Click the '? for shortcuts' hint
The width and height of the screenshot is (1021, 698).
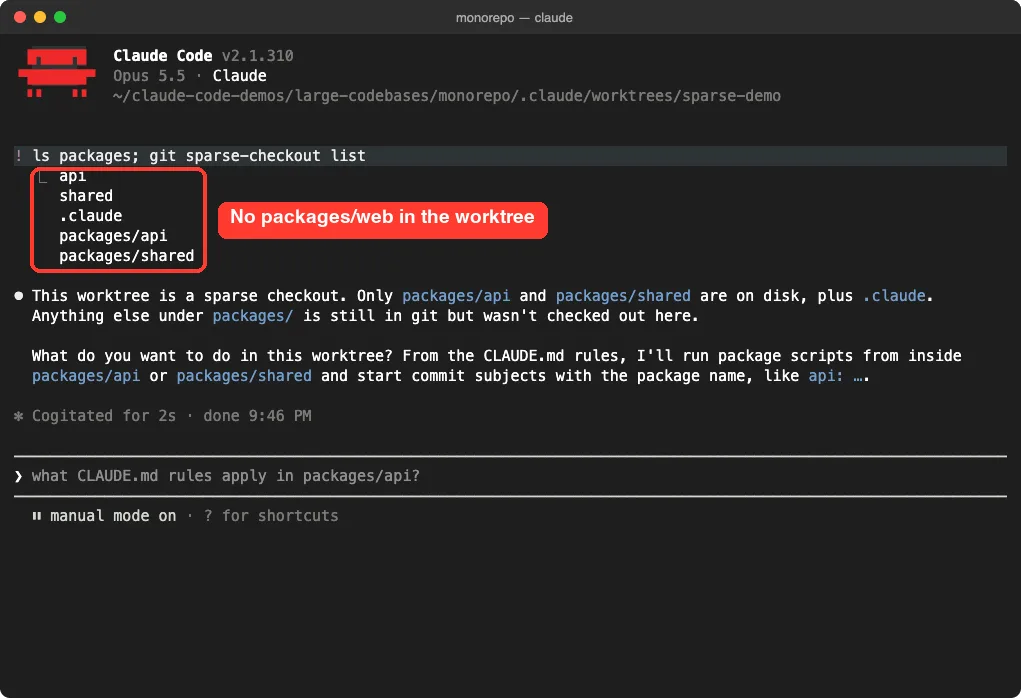tap(271, 516)
